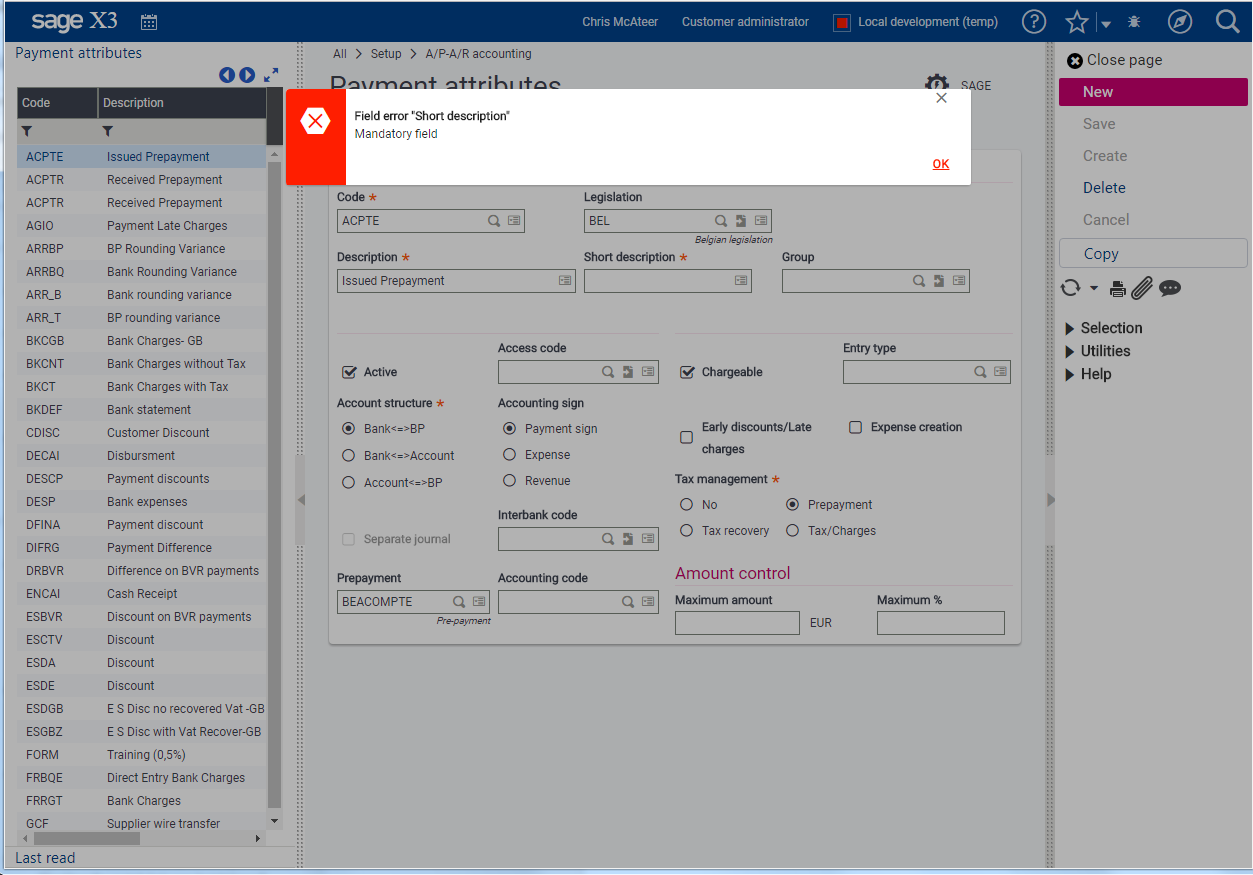Click the red error icon in dialog
The height and width of the screenshot is (875, 1253).
coord(315,122)
